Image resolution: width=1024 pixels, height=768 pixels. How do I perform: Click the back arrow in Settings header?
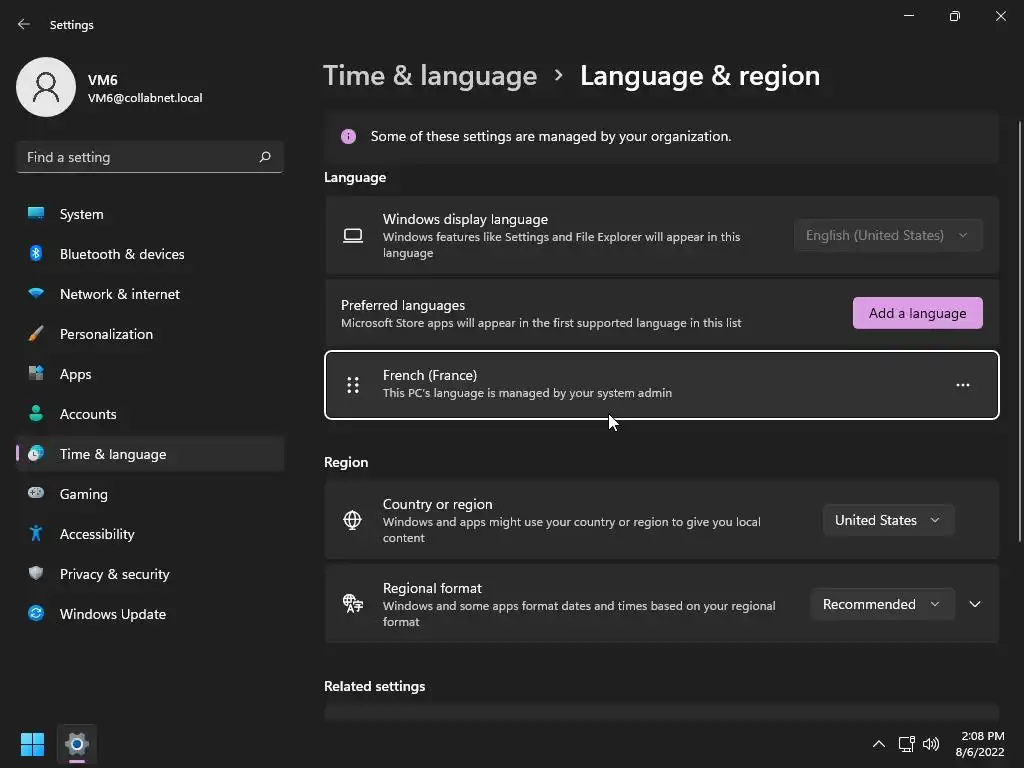click(x=24, y=24)
